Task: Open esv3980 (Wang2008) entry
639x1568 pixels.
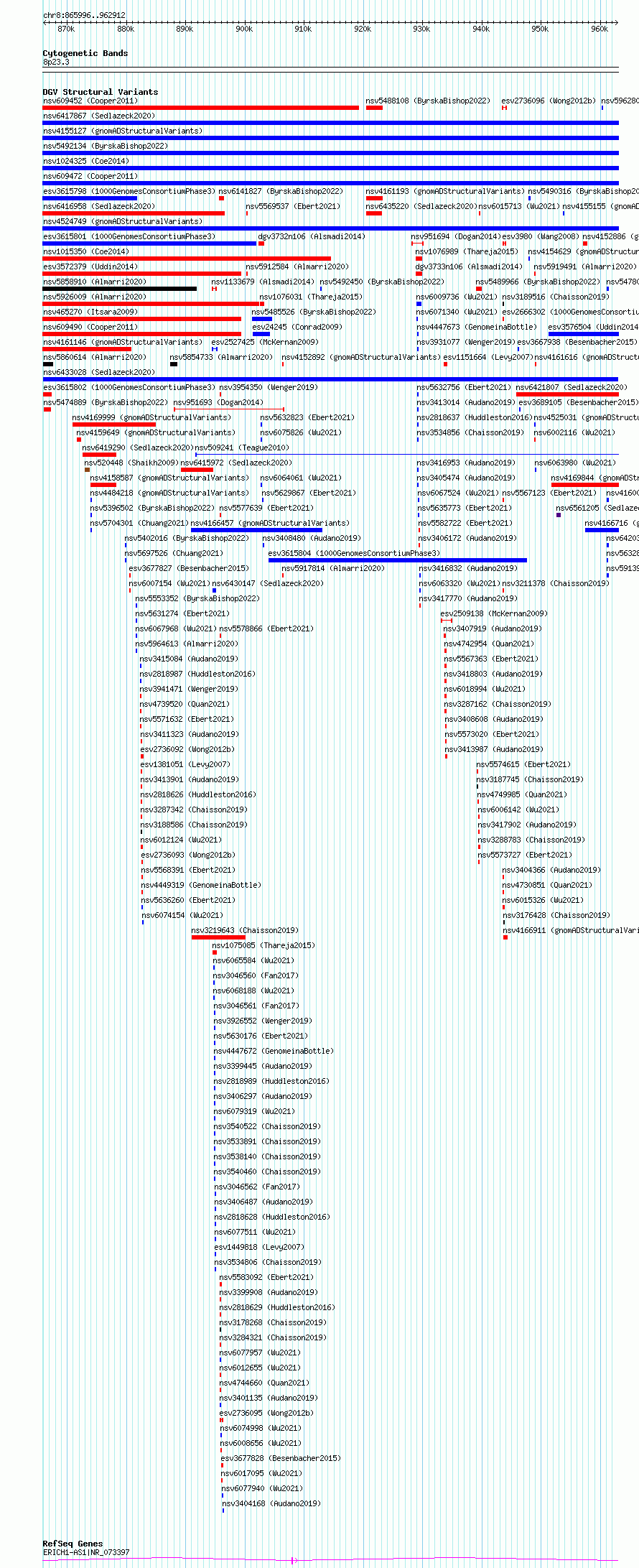Action: (x=540, y=236)
